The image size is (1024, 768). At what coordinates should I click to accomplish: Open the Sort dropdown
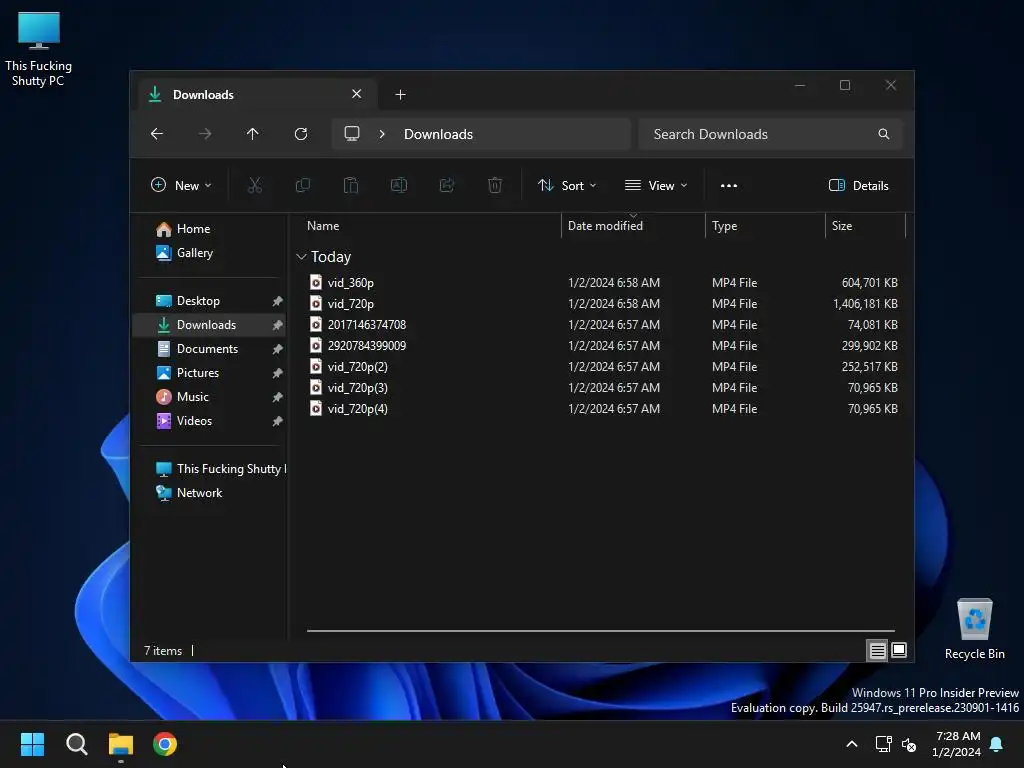[567, 185]
